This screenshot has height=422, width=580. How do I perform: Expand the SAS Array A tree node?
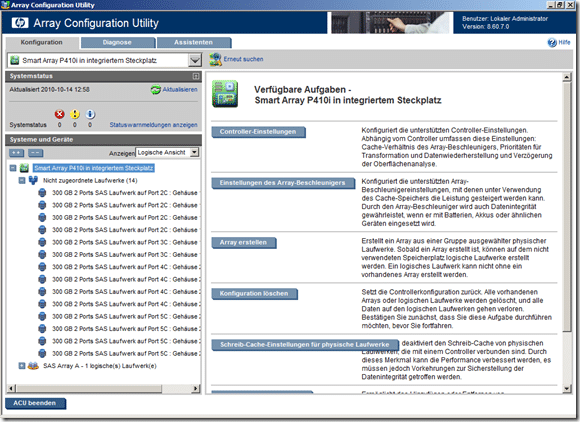(x=22, y=366)
